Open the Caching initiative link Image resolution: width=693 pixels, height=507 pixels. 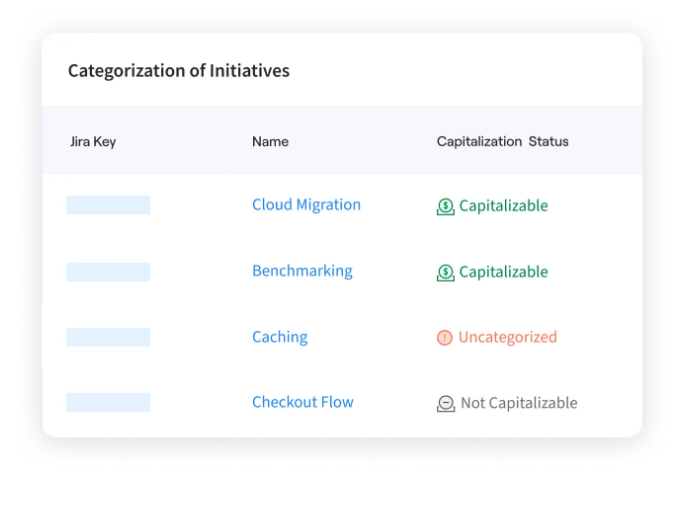pyautogui.click(x=280, y=337)
